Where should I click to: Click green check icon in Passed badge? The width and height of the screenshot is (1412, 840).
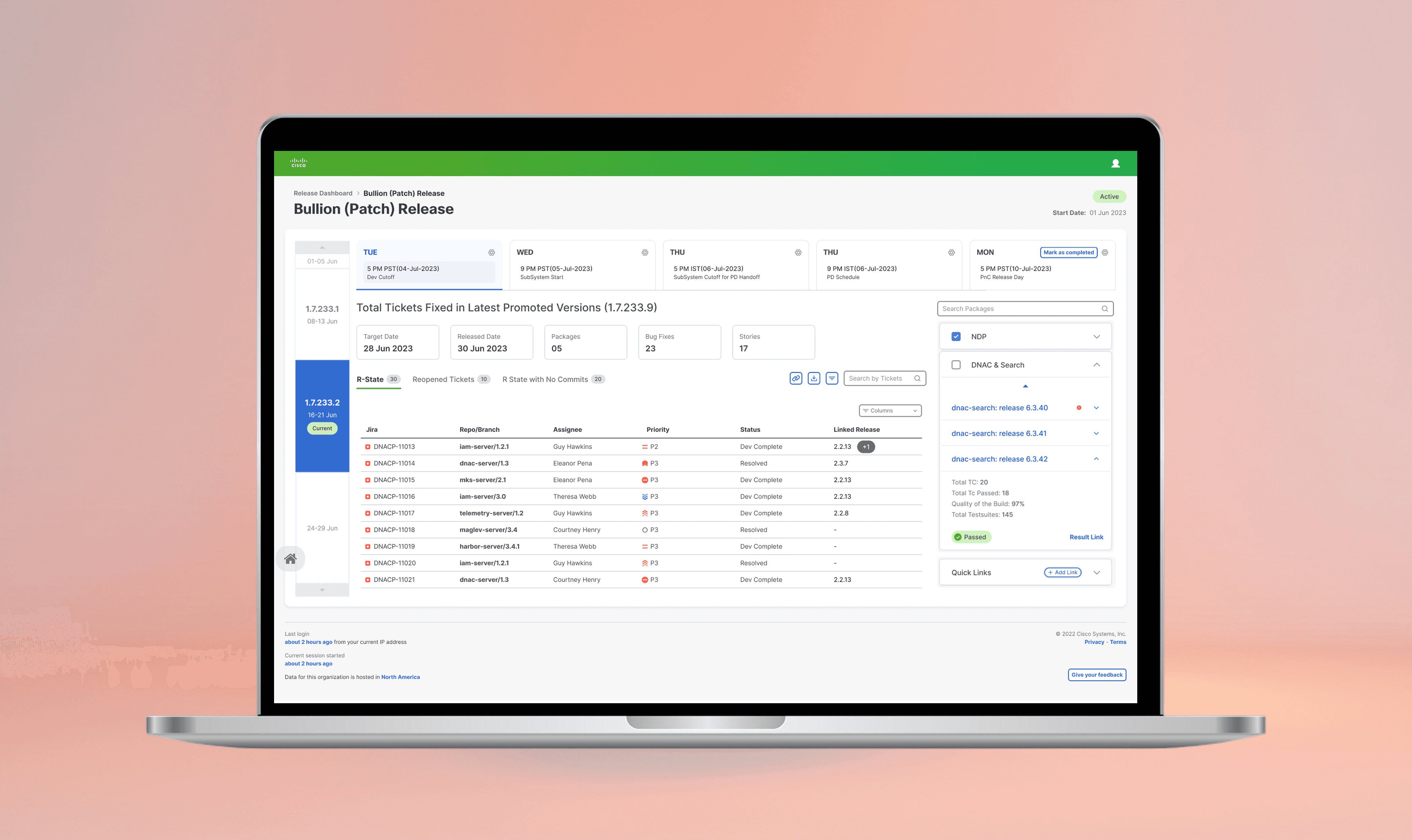tap(958, 537)
